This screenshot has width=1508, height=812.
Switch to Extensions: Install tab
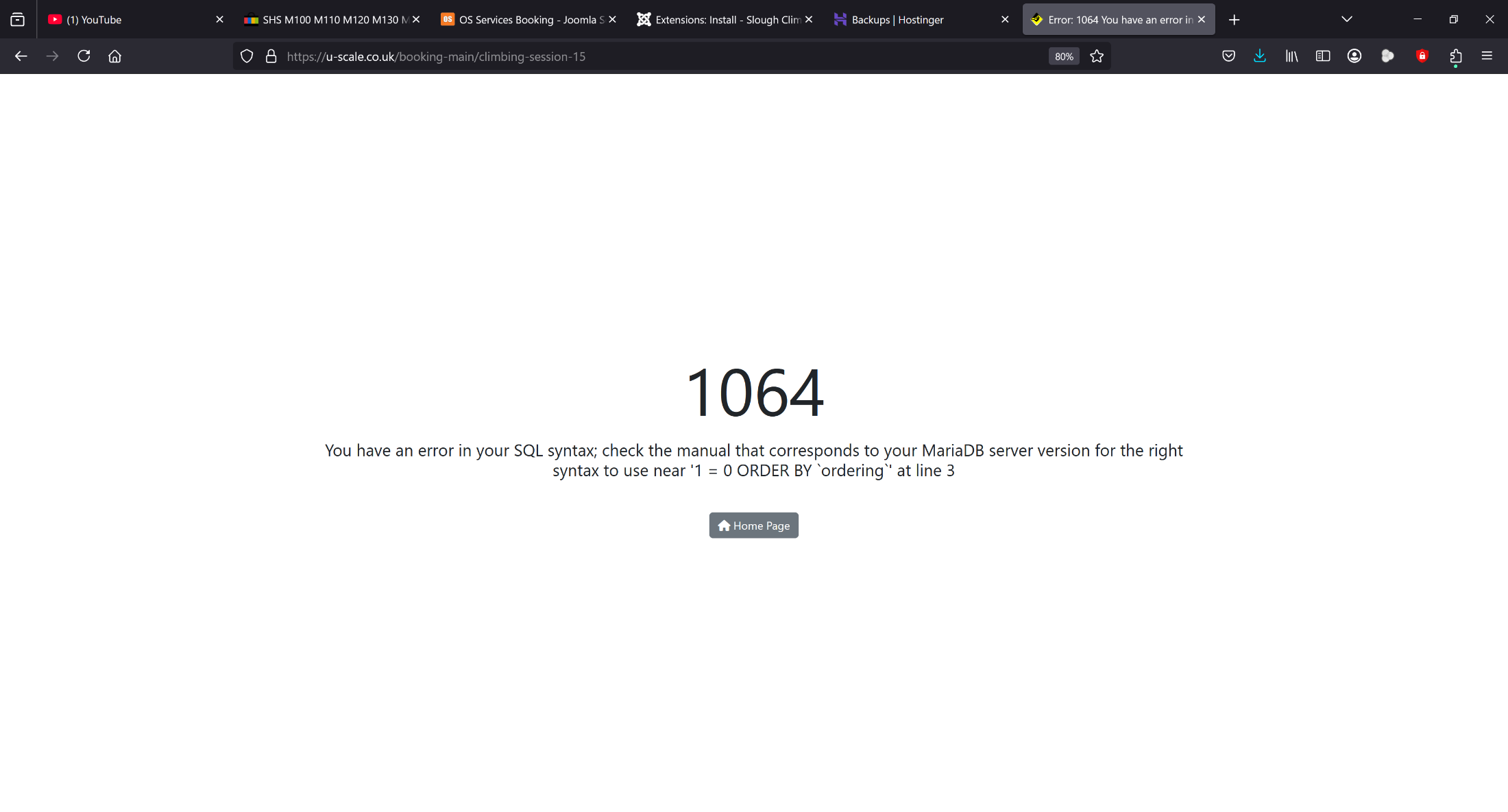point(725,20)
